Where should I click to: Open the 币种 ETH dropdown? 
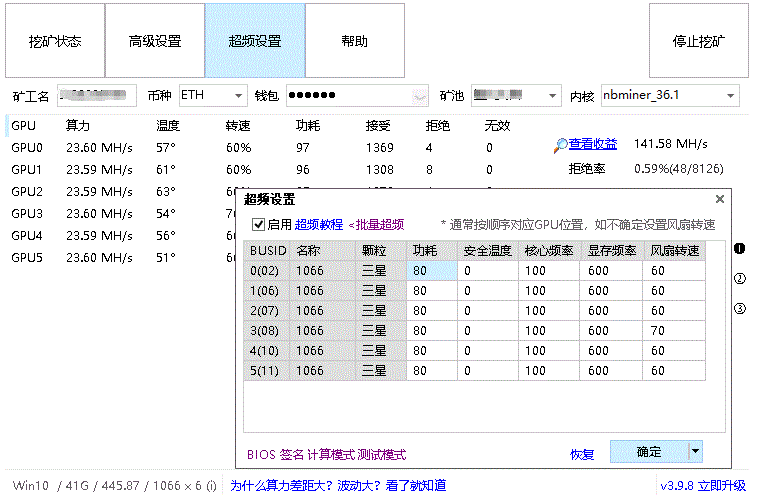[239, 96]
